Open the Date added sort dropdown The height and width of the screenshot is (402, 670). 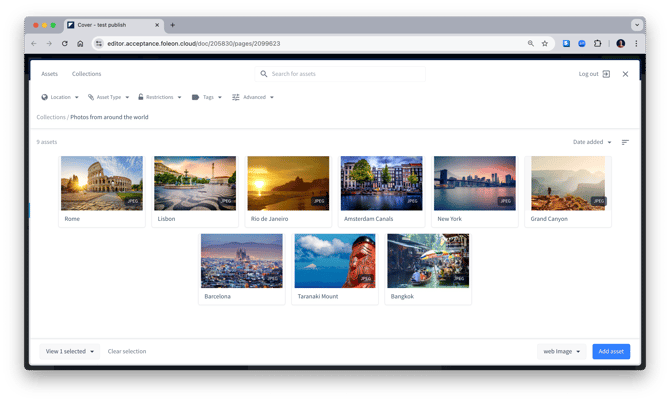(x=592, y=142)
